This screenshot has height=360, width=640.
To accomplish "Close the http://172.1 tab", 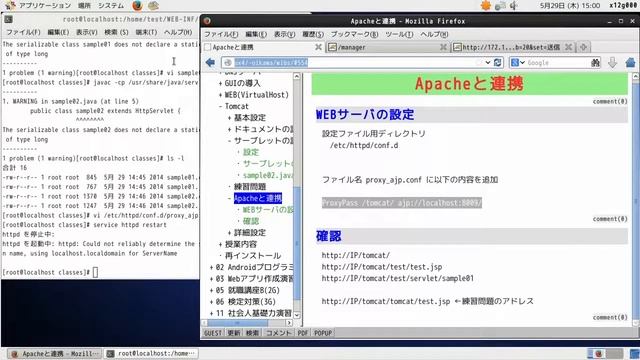I will pos(569,47).
